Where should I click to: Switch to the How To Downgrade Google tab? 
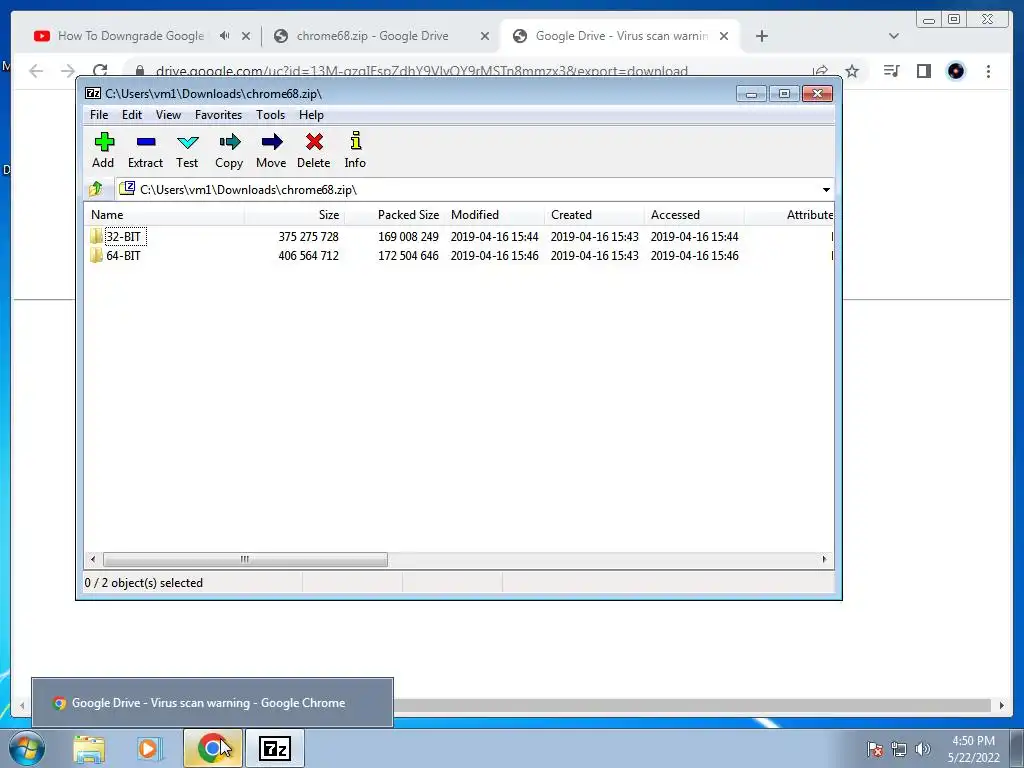pyautogui.click(x=131, y=36)
